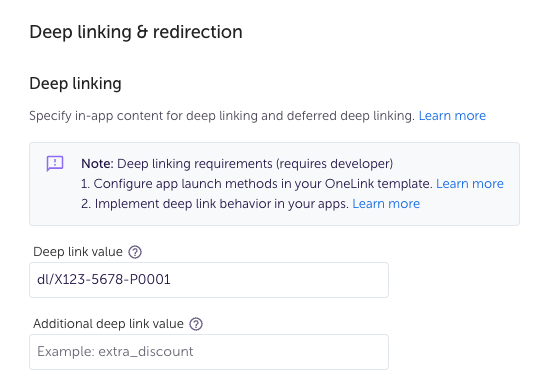Click the Deep linking subheading
This screenshot has height=379, width=542.
(75, 84)
